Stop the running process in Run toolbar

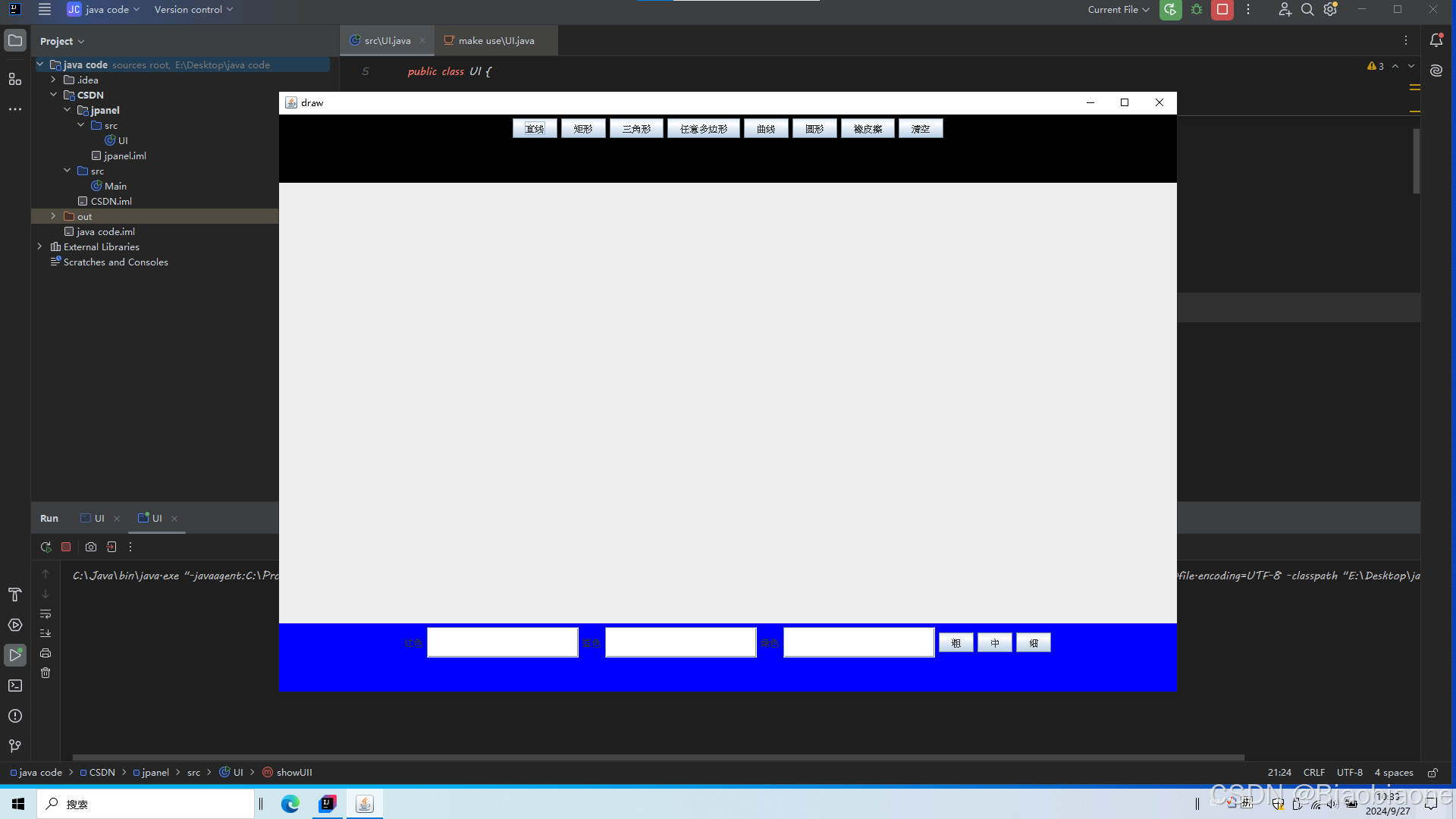[66, 547]
